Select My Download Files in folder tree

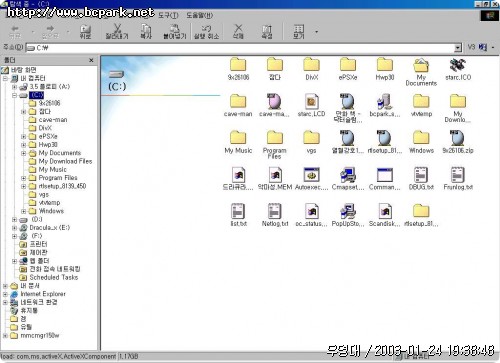click(65, 161)
